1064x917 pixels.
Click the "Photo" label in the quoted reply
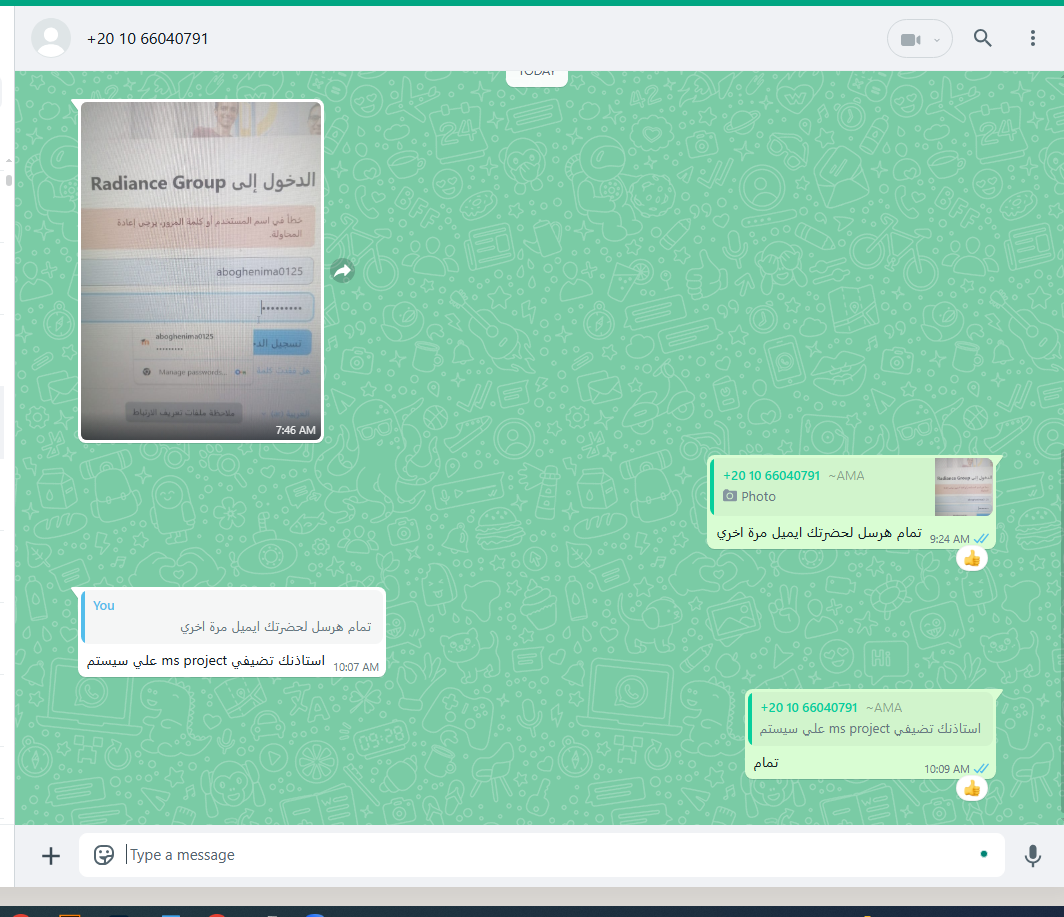coord(758,496)
